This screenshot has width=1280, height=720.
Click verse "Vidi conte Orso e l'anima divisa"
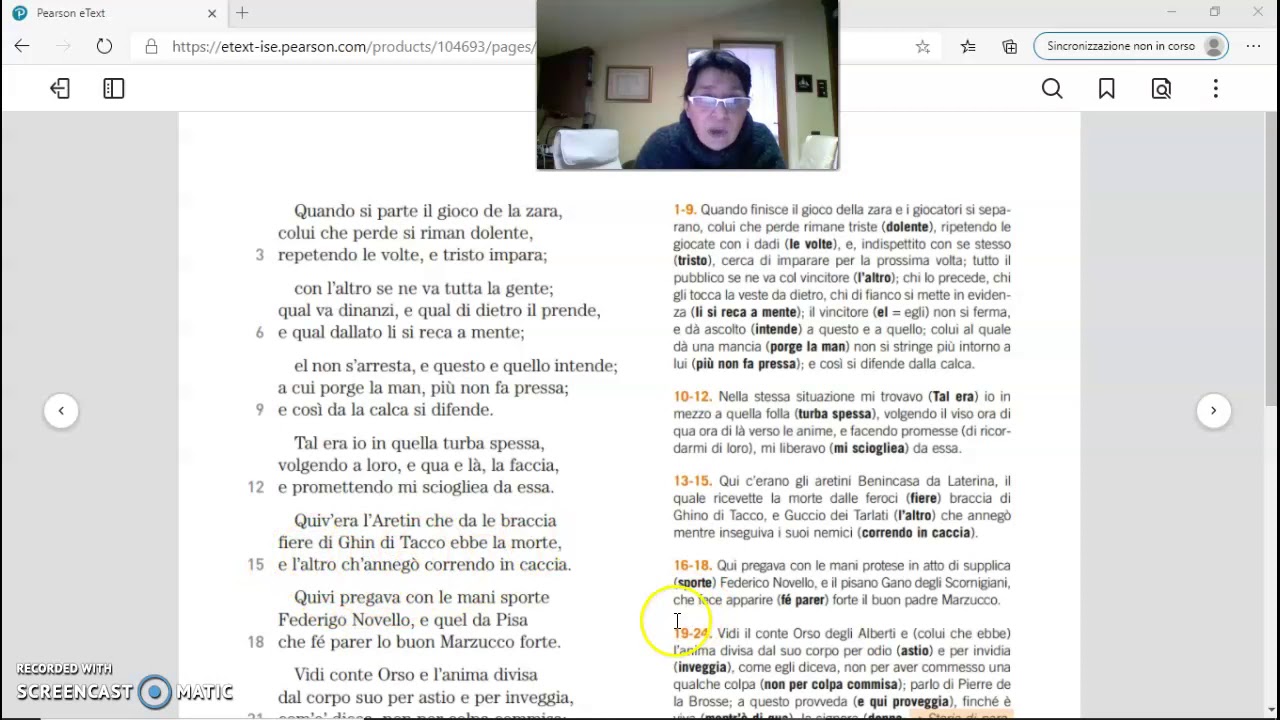tap(416, 675)
